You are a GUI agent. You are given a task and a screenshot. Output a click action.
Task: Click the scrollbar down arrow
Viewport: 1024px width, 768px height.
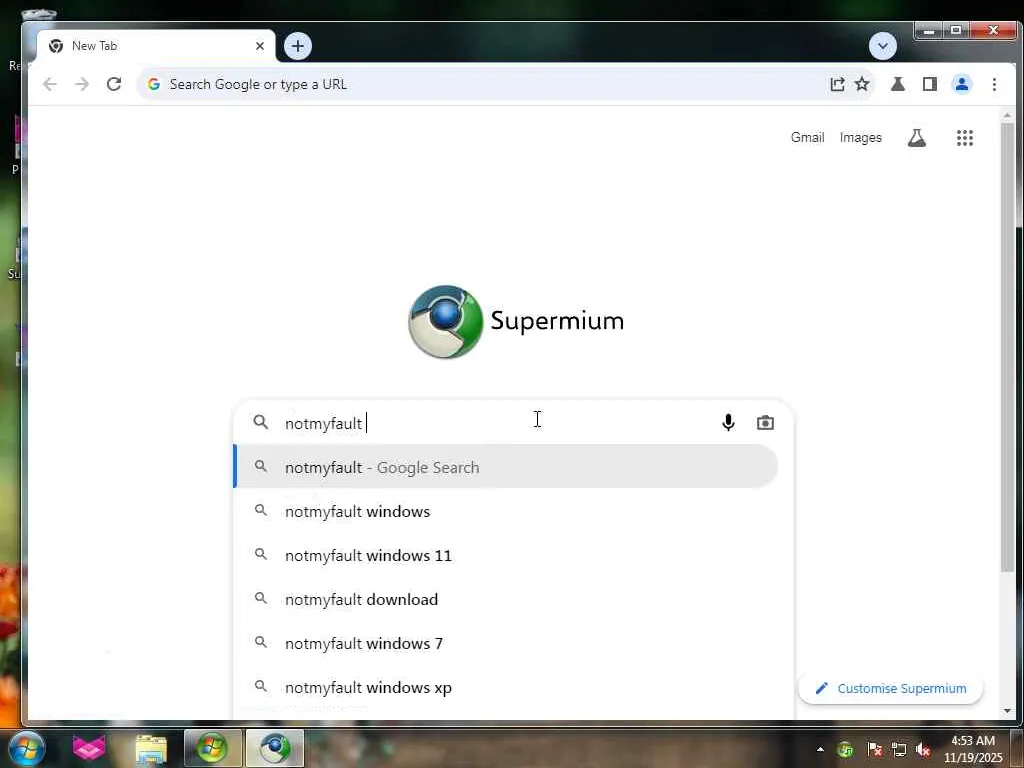[x=1007, y=711]
